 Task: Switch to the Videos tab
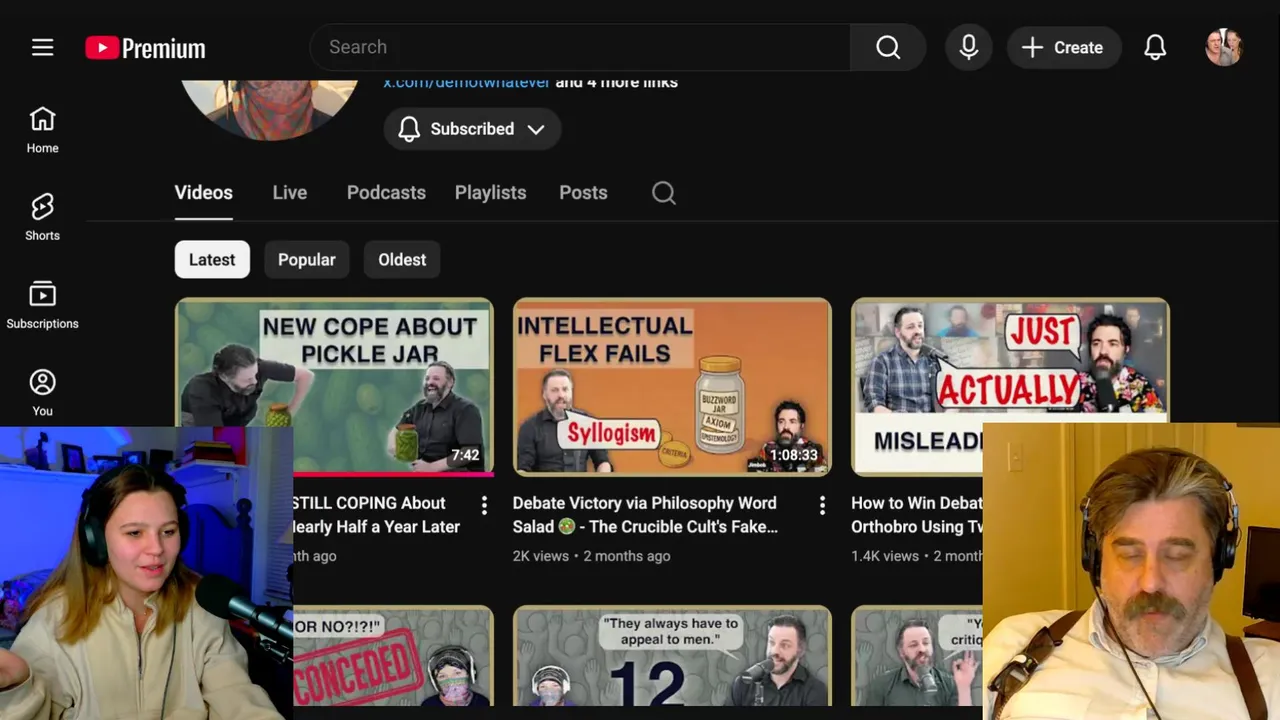point(203,193)
